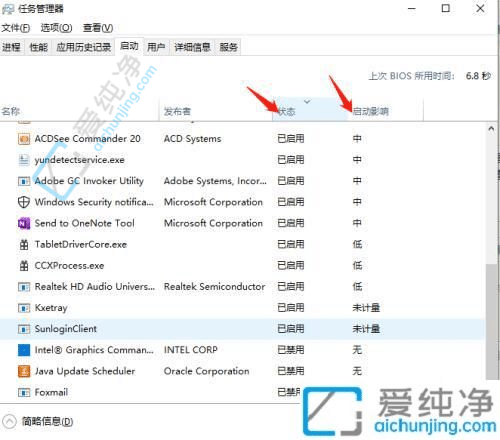Click the Realtek HD Audio icon
The image size is (500, 440).
click(x=24, y=287)
